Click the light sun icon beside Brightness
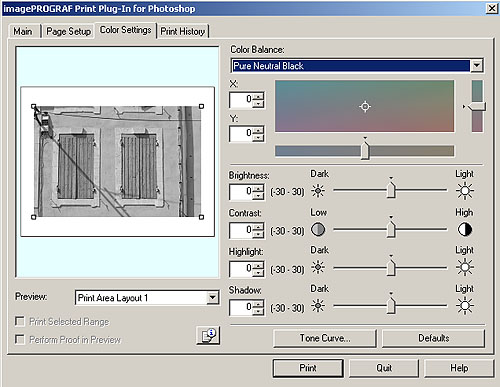 (x=465, y=191)
